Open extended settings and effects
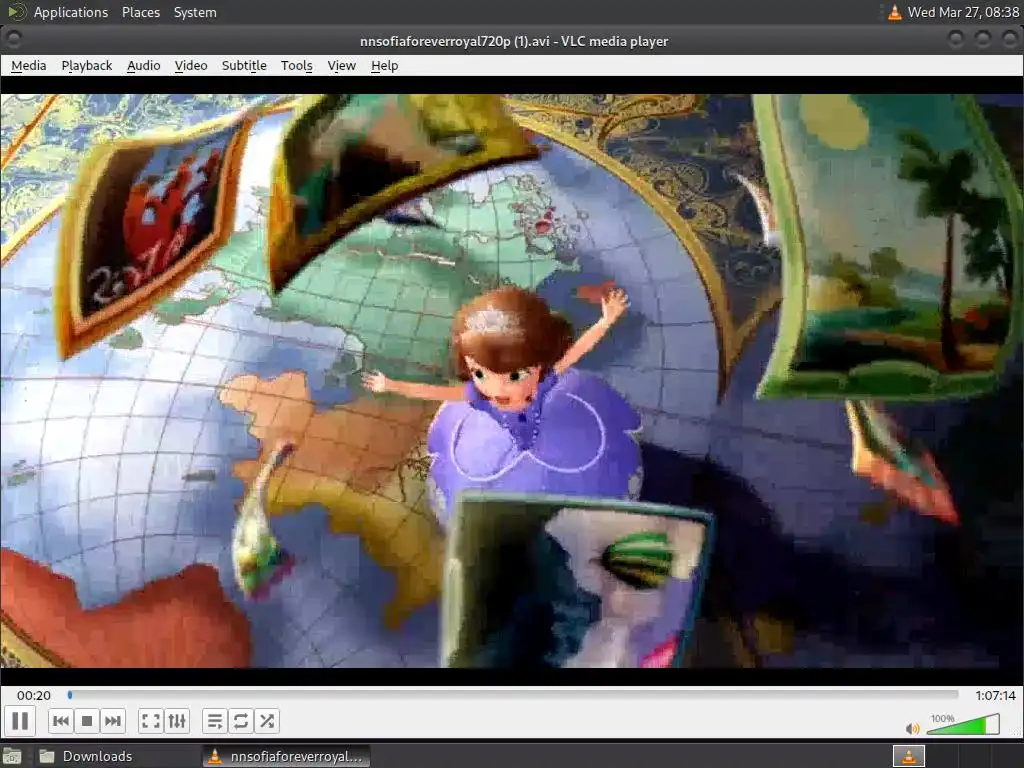The width and height of the screenshot is (1024, 768). 177,721
